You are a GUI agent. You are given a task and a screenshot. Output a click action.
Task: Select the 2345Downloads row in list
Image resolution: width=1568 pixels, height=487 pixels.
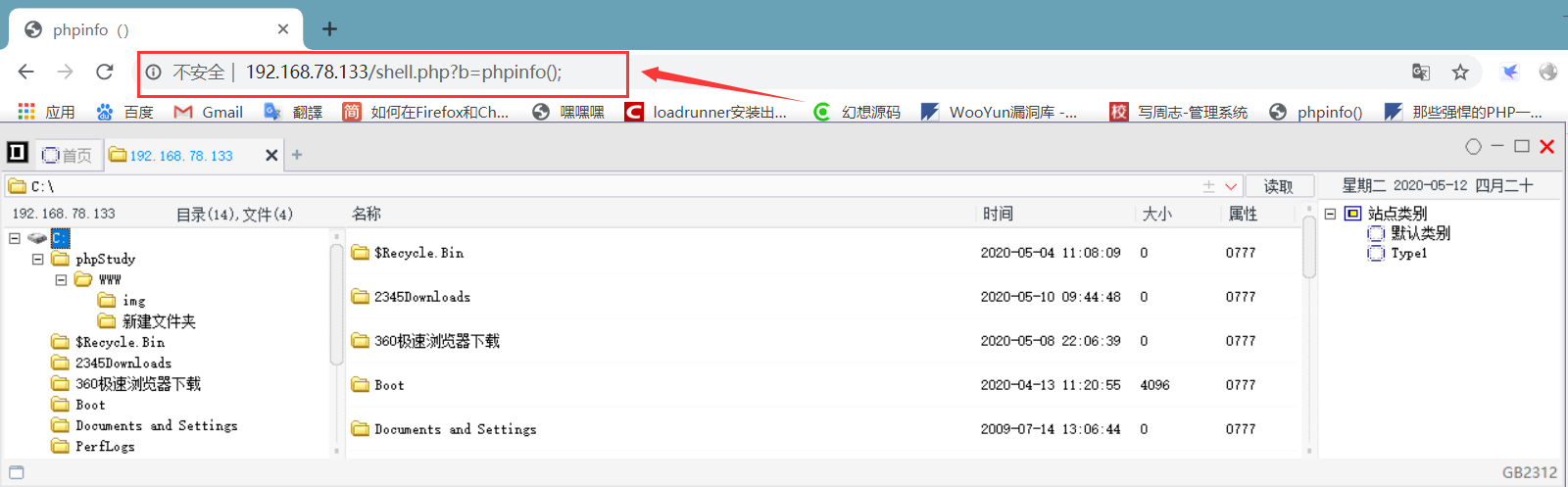(x=823, y=297)
